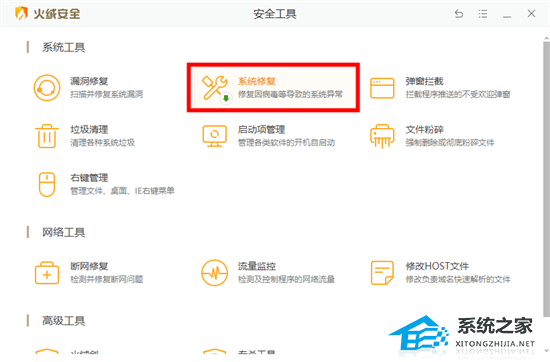The image size is (550, 362).
Task: Click description 管理文件、桌面、IE右键菜单
Action: (x=122, y=191)
